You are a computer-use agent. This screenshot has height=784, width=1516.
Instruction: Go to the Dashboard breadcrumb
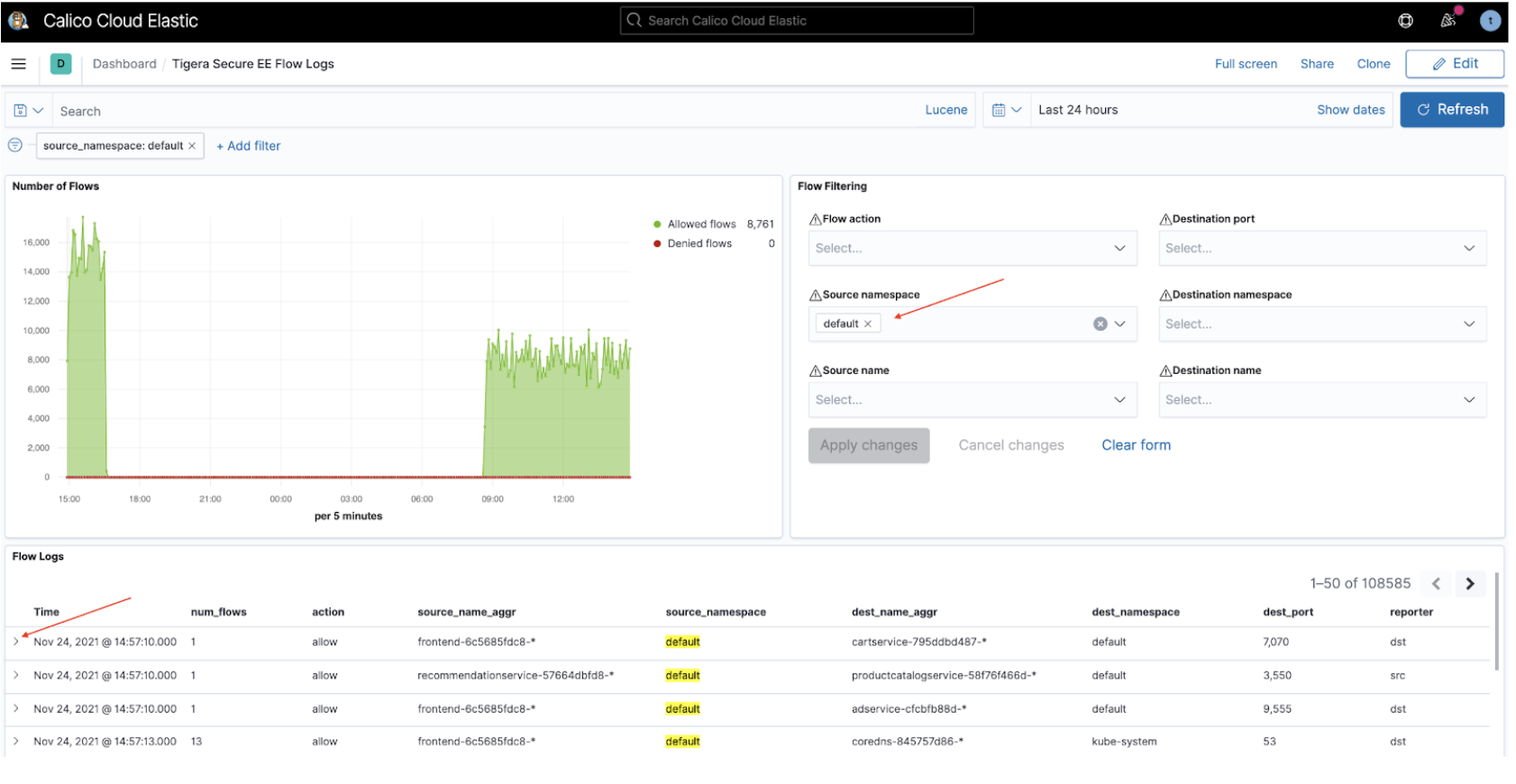[x=124, y=64]
